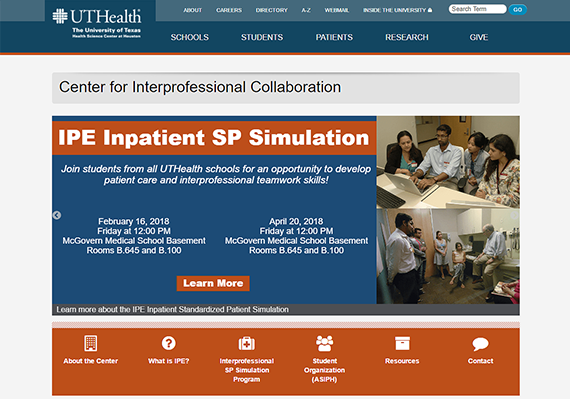Click the GO search button
The image size is (570, 400).
tap(518, 9)
